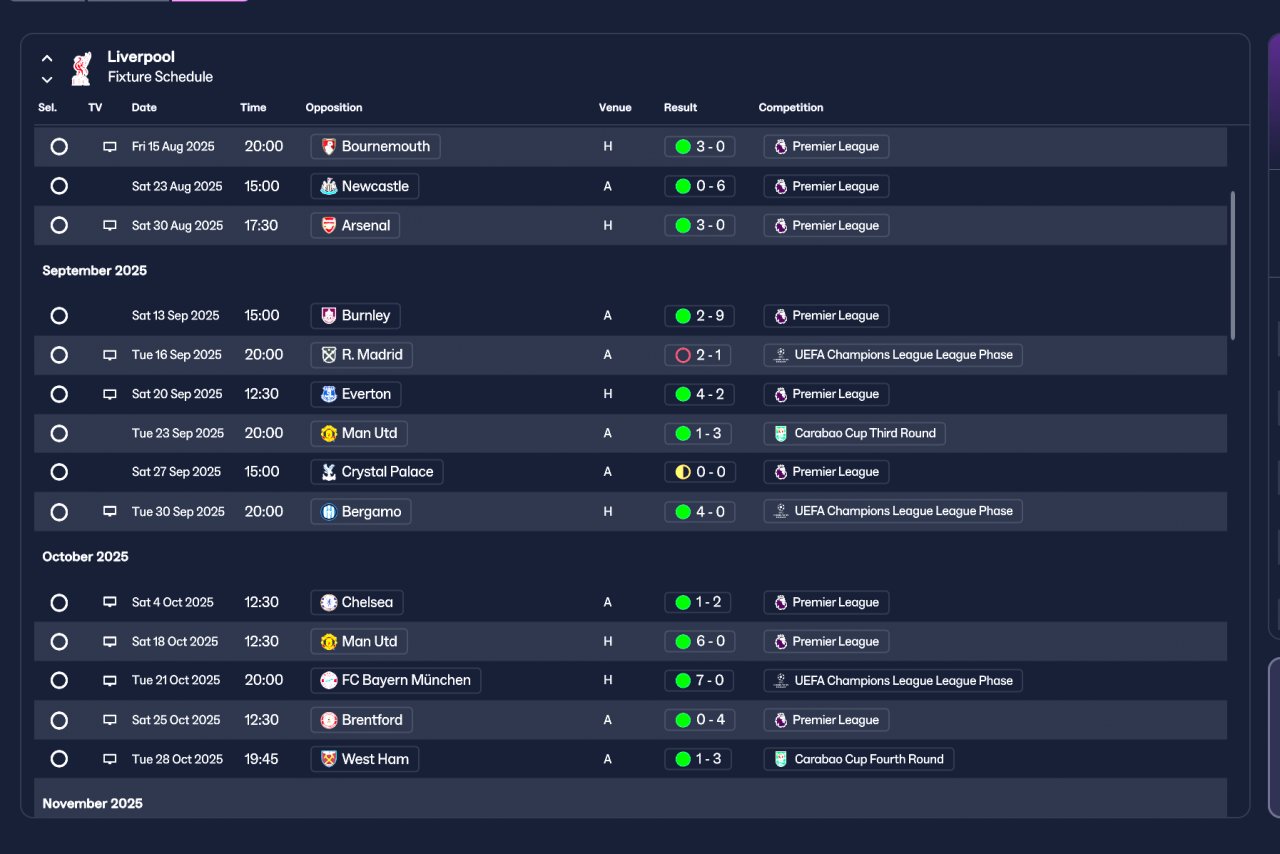Select the Everton fixture radio button
Image resolution: width=1280 pixels, height=854 pixels.
tap(59, 394)
